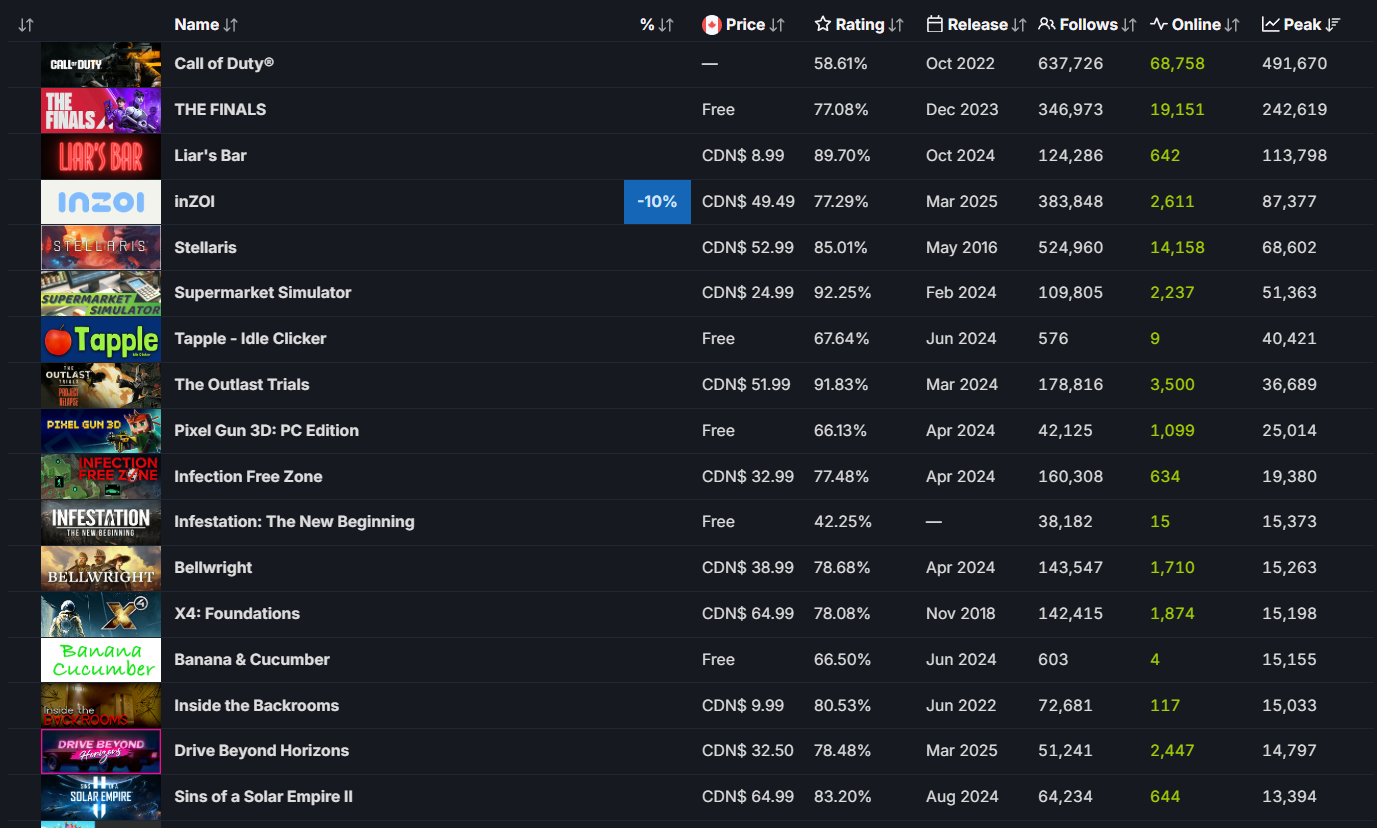Screen dimensions: 1377x828
Task: Click the calendar icon in the Release header
Action: (935, 24)
